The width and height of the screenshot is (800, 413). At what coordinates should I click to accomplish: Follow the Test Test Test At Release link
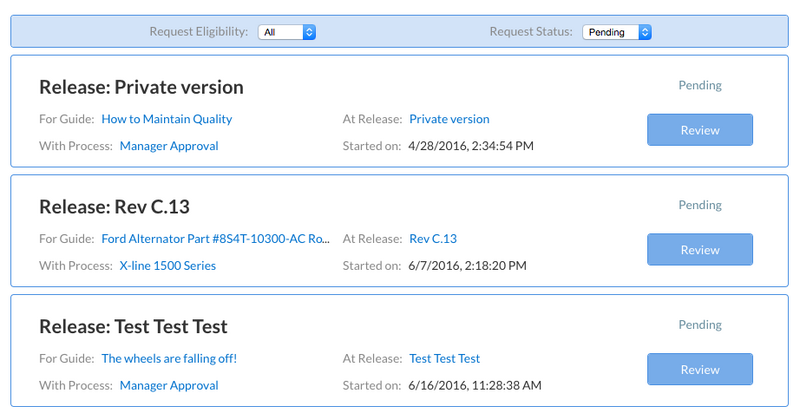tap(444, 359)
